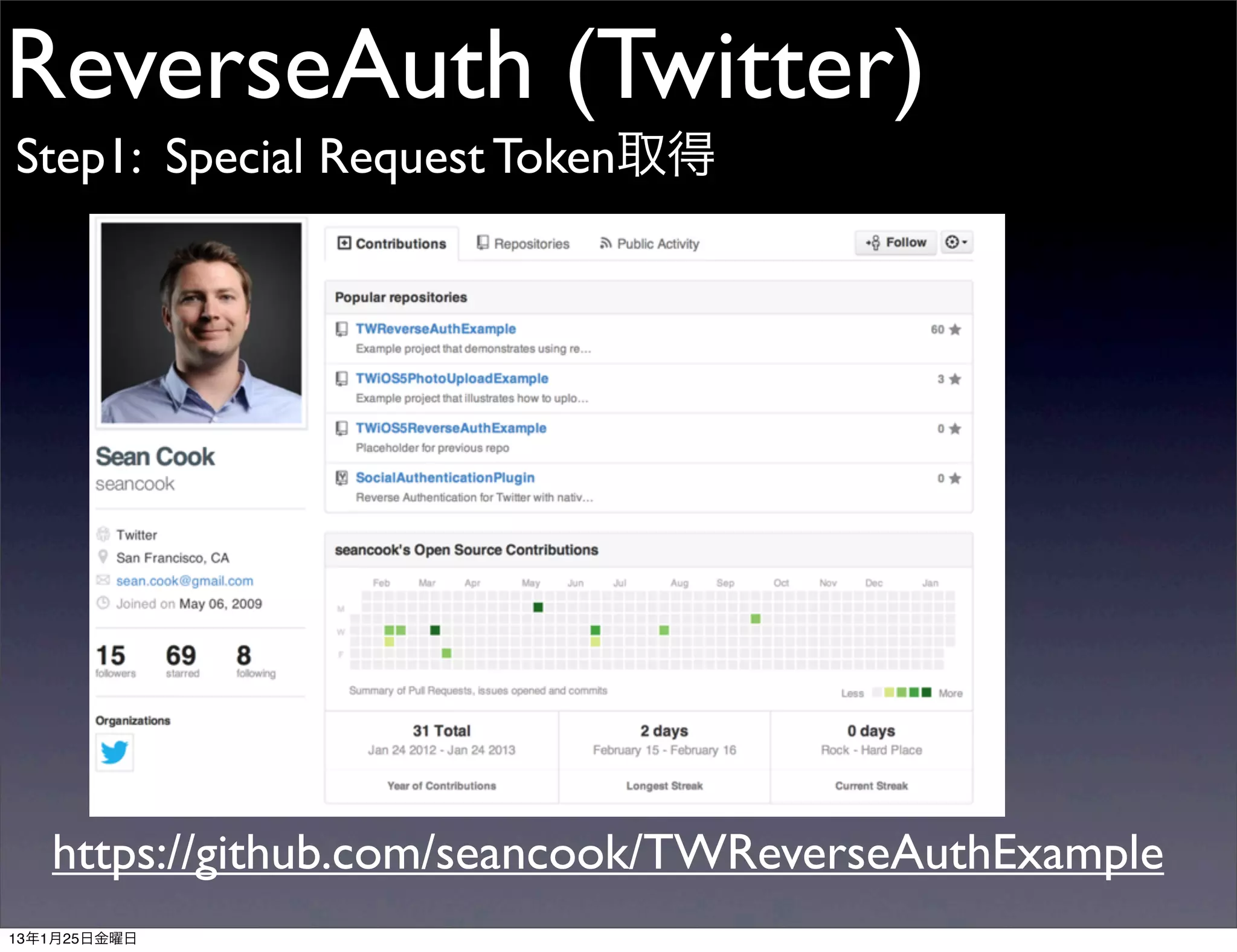Image resolution: width=1237 pixels, height=952 pixels.
Task: Switch to the Repositories tab
Action: pos(523,243)
